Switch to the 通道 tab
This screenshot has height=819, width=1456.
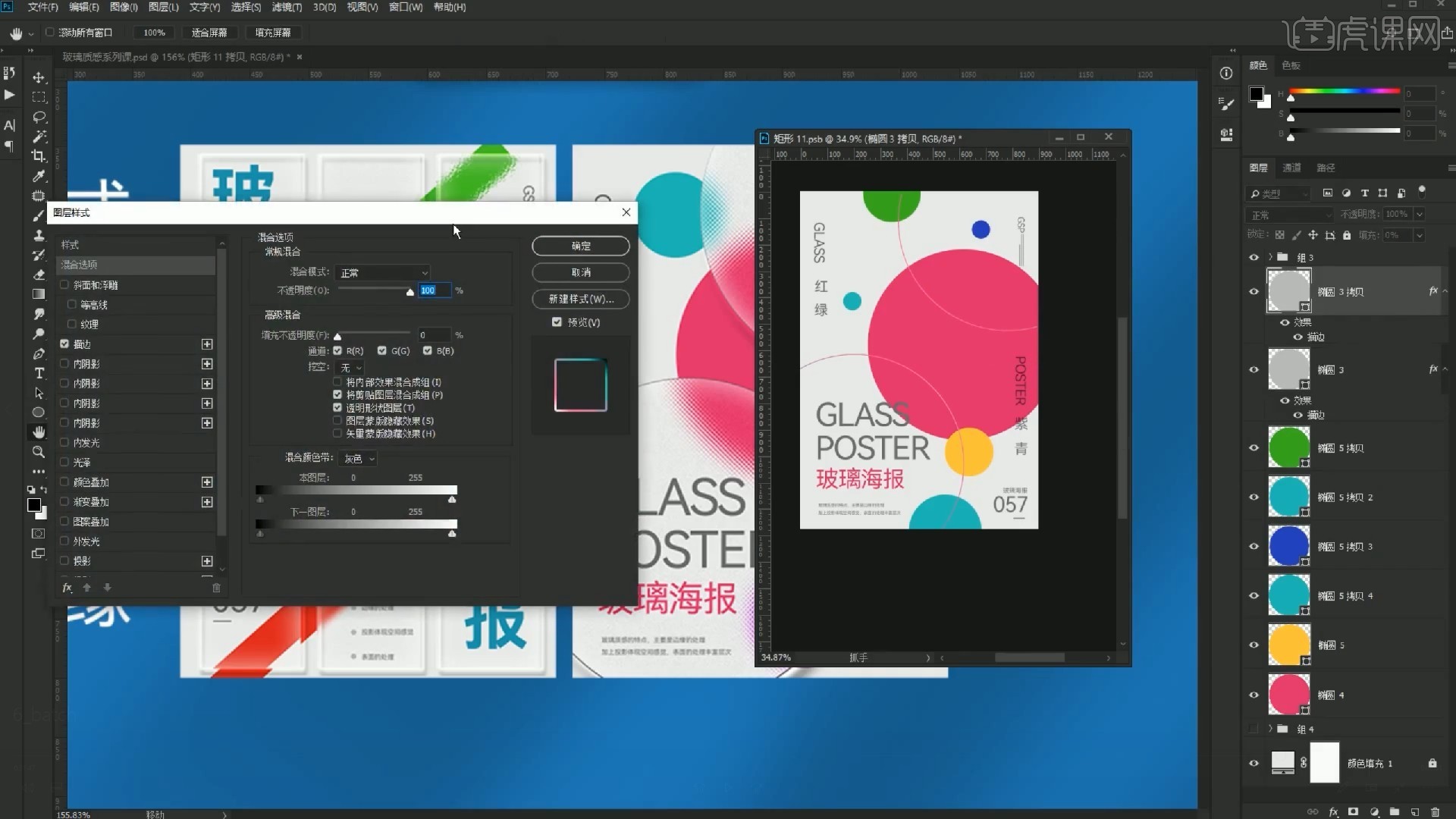pyautogui.click(x=1291, y=168)
